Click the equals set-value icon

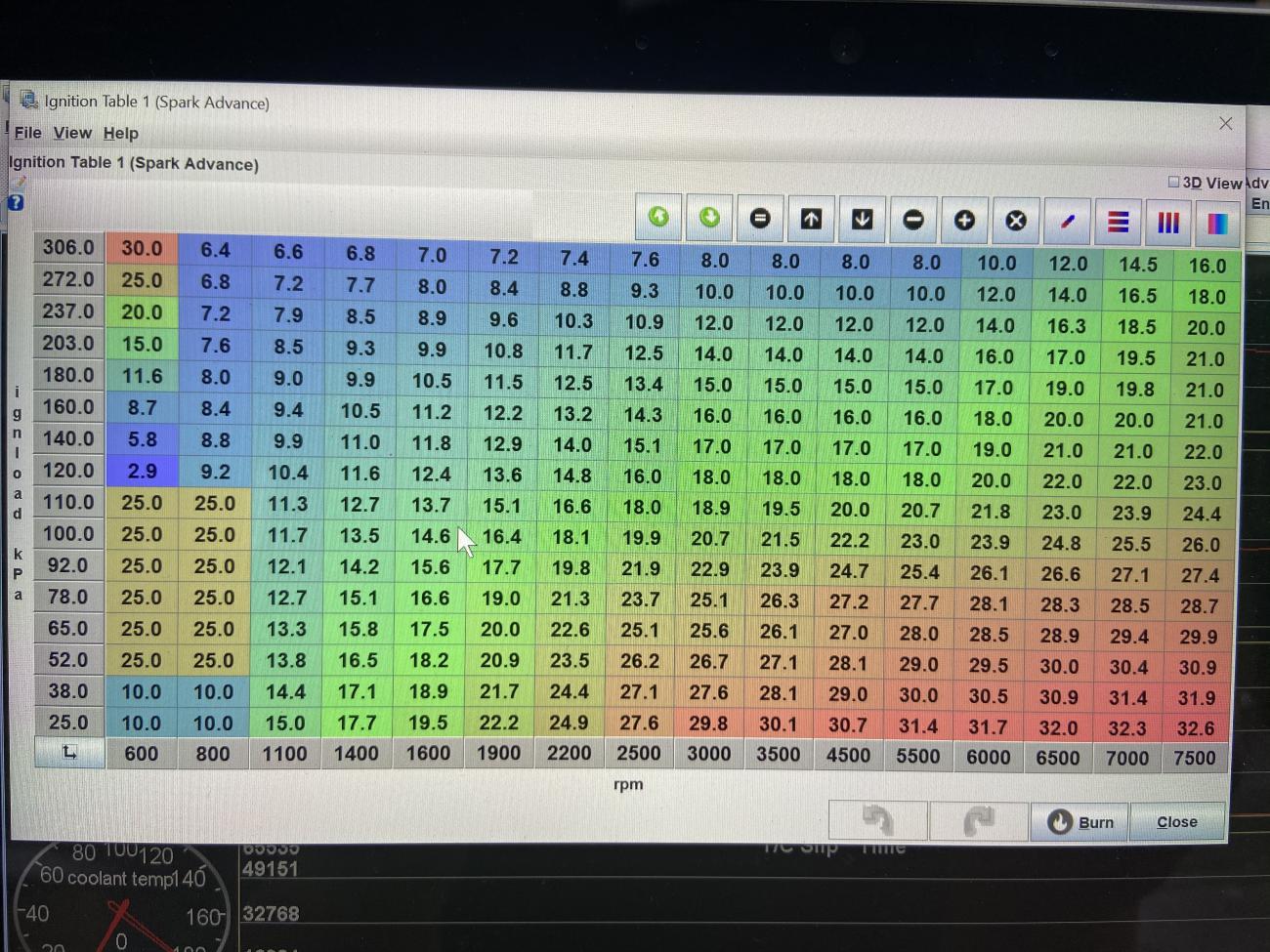(760, 218)
